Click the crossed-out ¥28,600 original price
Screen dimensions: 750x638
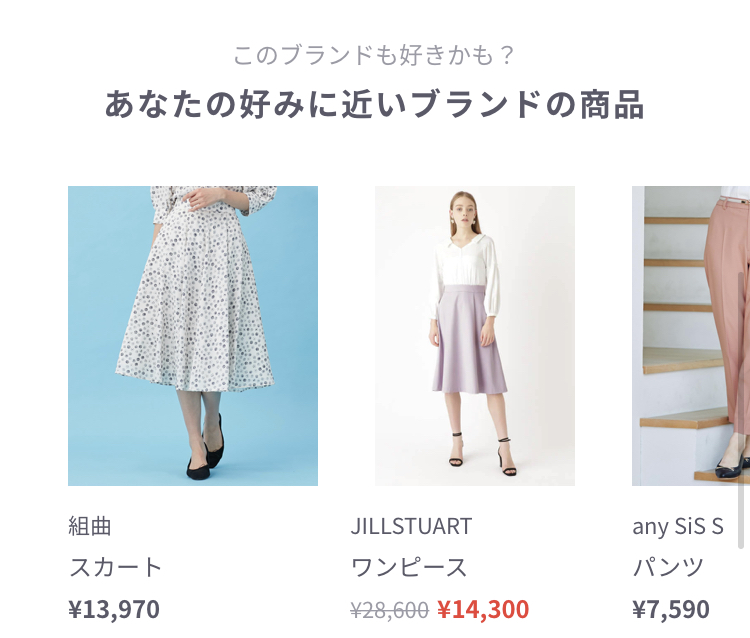pos(389,610)
